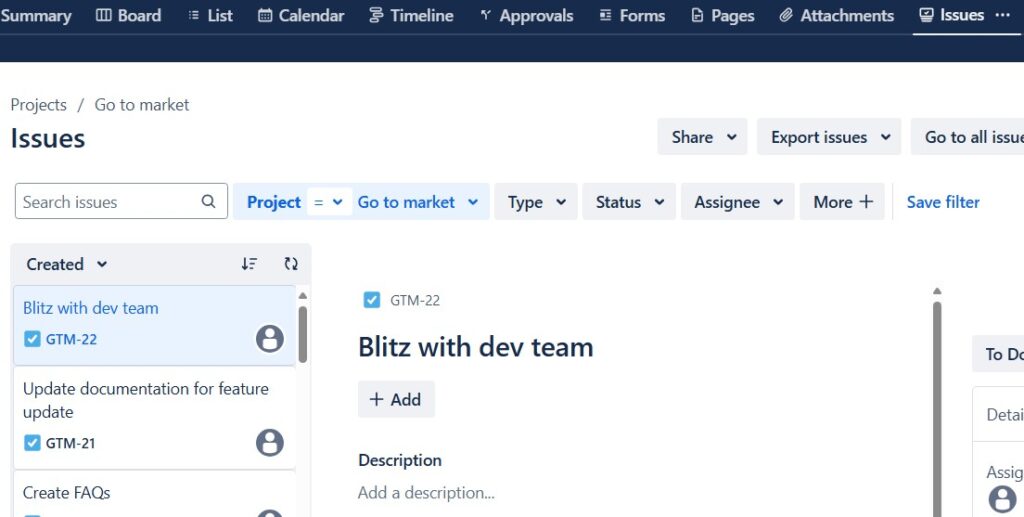
Task: Click the assignee avatar on GTM-22 card
Action: [x=270, y=339]
